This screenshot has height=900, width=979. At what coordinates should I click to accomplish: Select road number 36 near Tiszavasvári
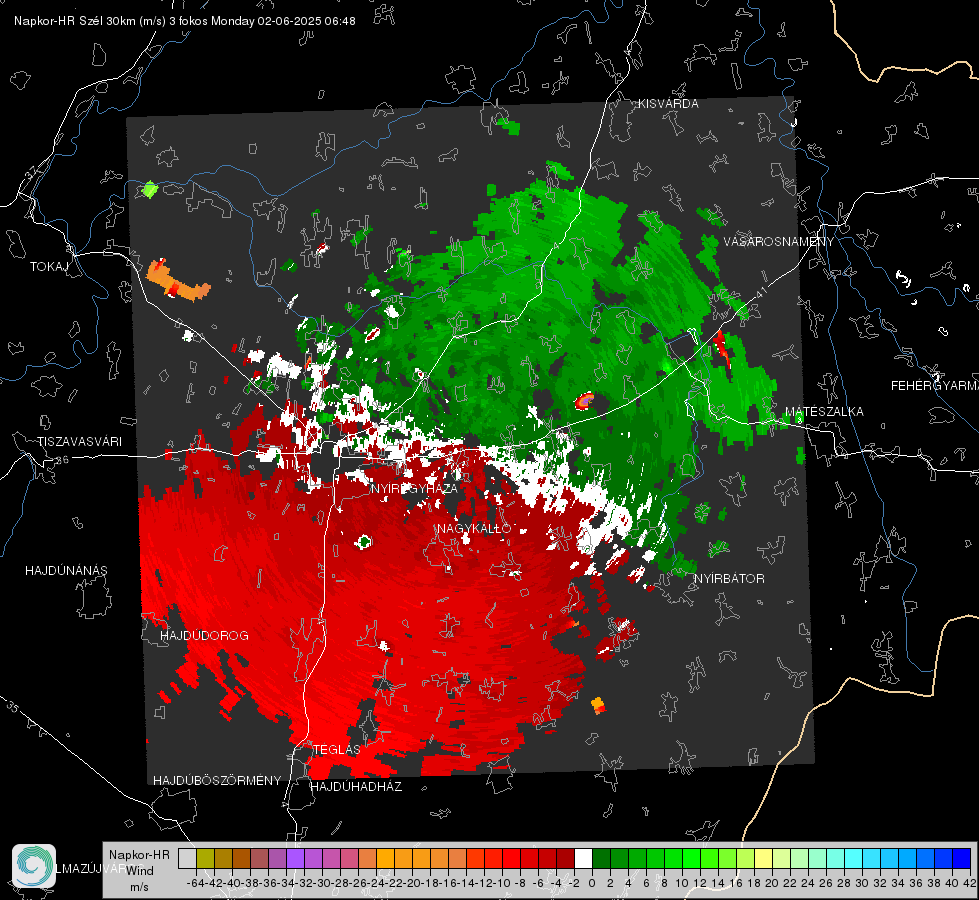click(62, 460)
